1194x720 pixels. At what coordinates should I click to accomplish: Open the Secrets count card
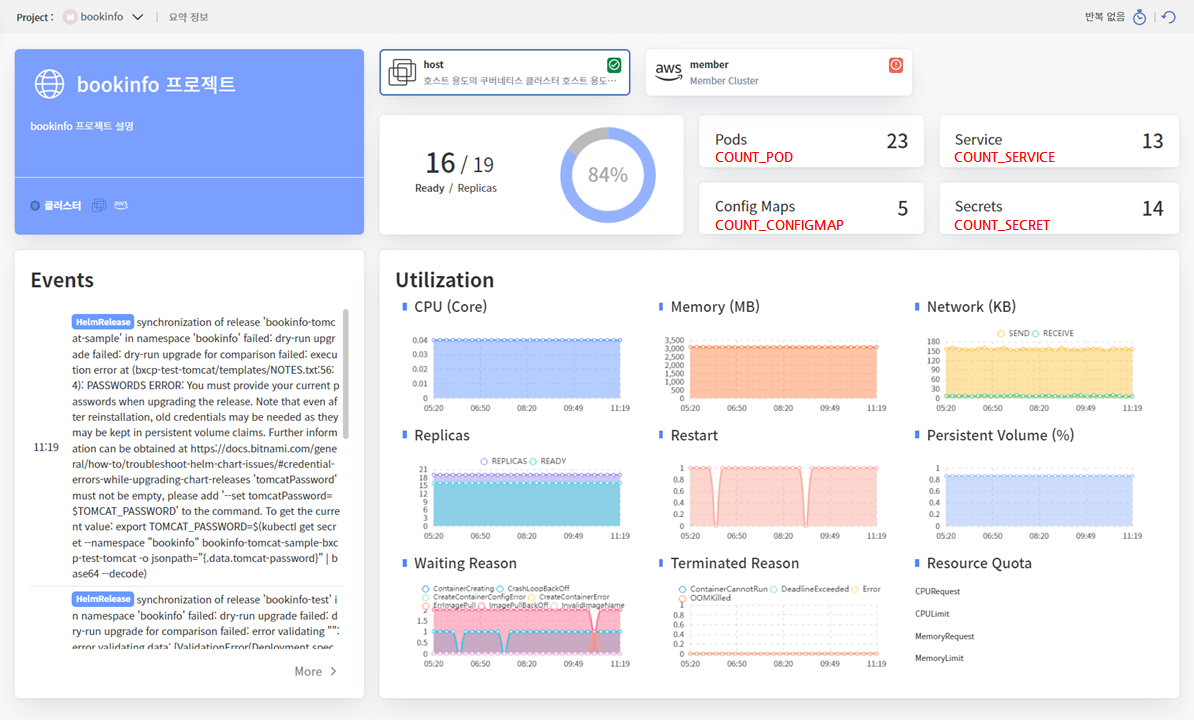(1059, 208)
